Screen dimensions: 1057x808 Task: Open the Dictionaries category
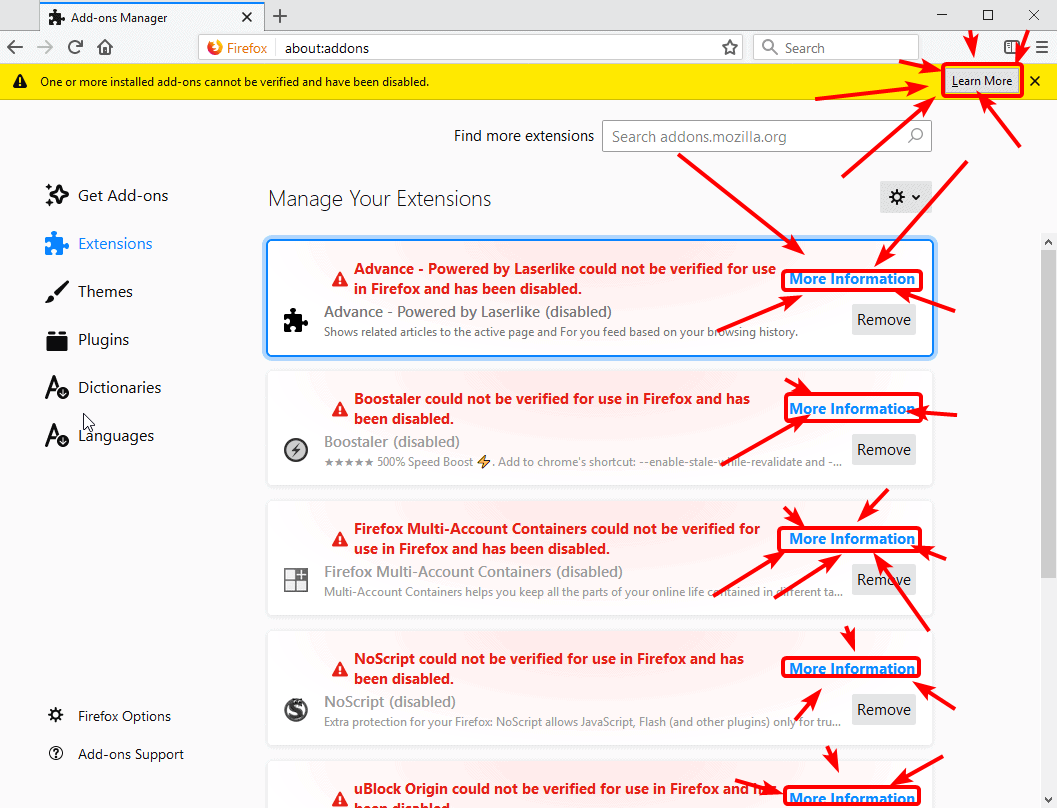[103, 387]
